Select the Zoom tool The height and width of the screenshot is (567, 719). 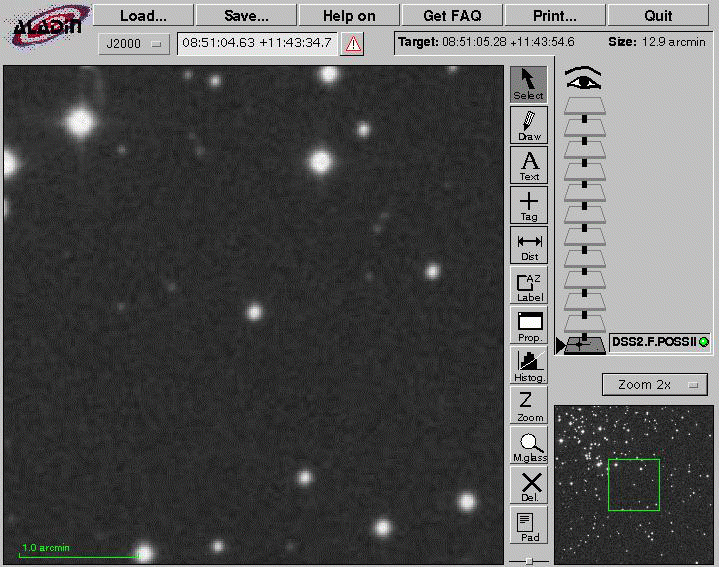(529, 405)
